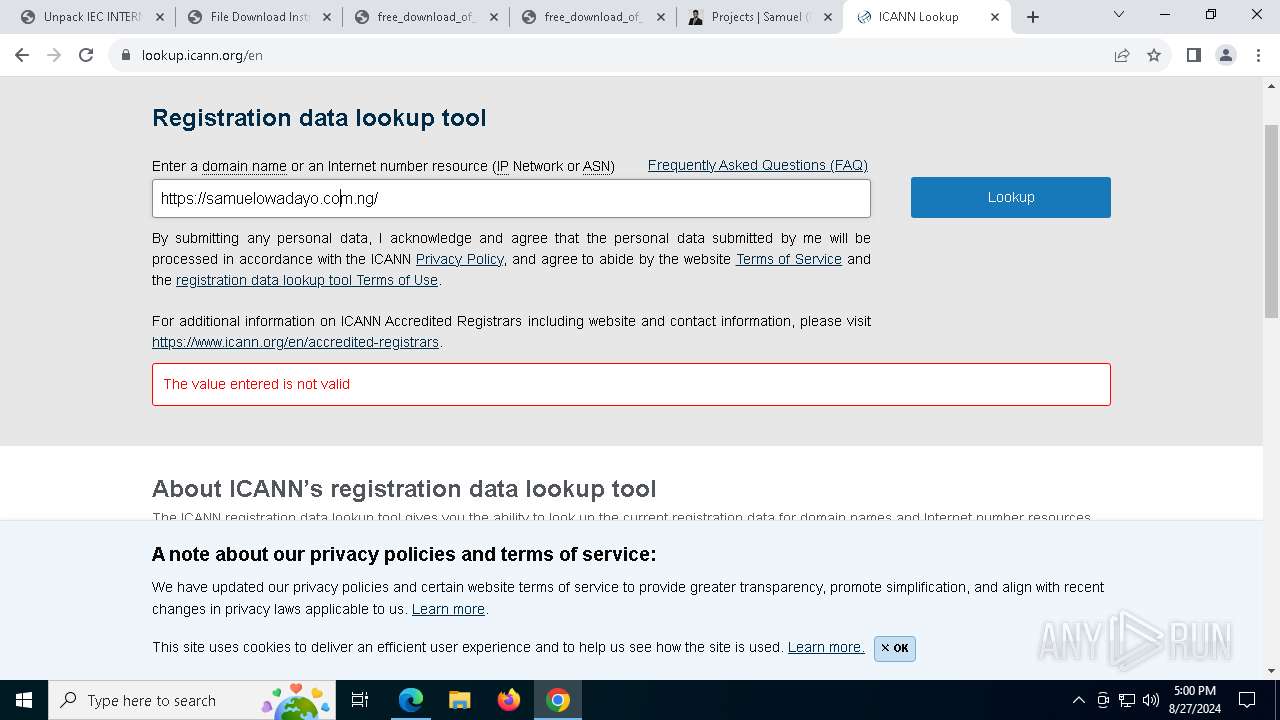This screenshot has width=1280, height=720.
Task: Reload the current page
Action: (x=86, y=56)
